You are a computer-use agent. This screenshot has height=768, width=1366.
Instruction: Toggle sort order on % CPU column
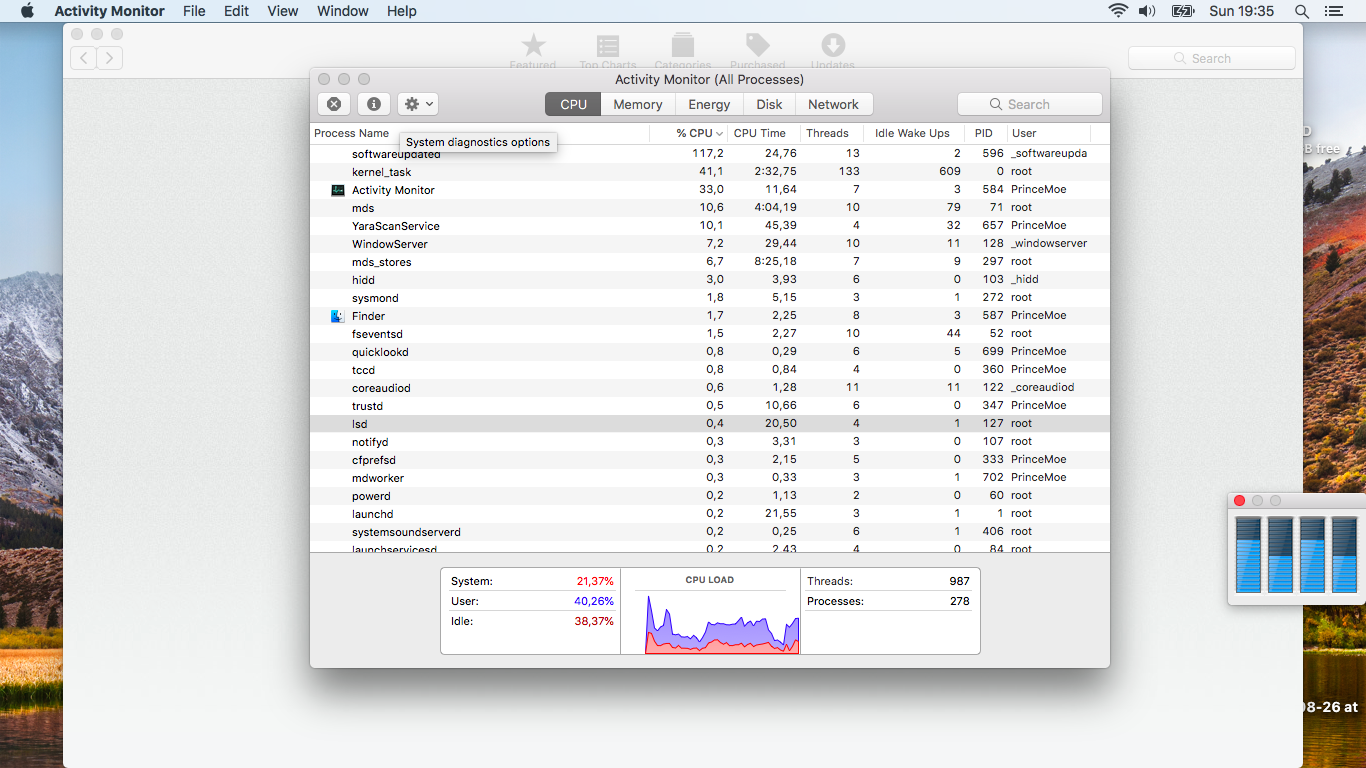pos(689,133)
